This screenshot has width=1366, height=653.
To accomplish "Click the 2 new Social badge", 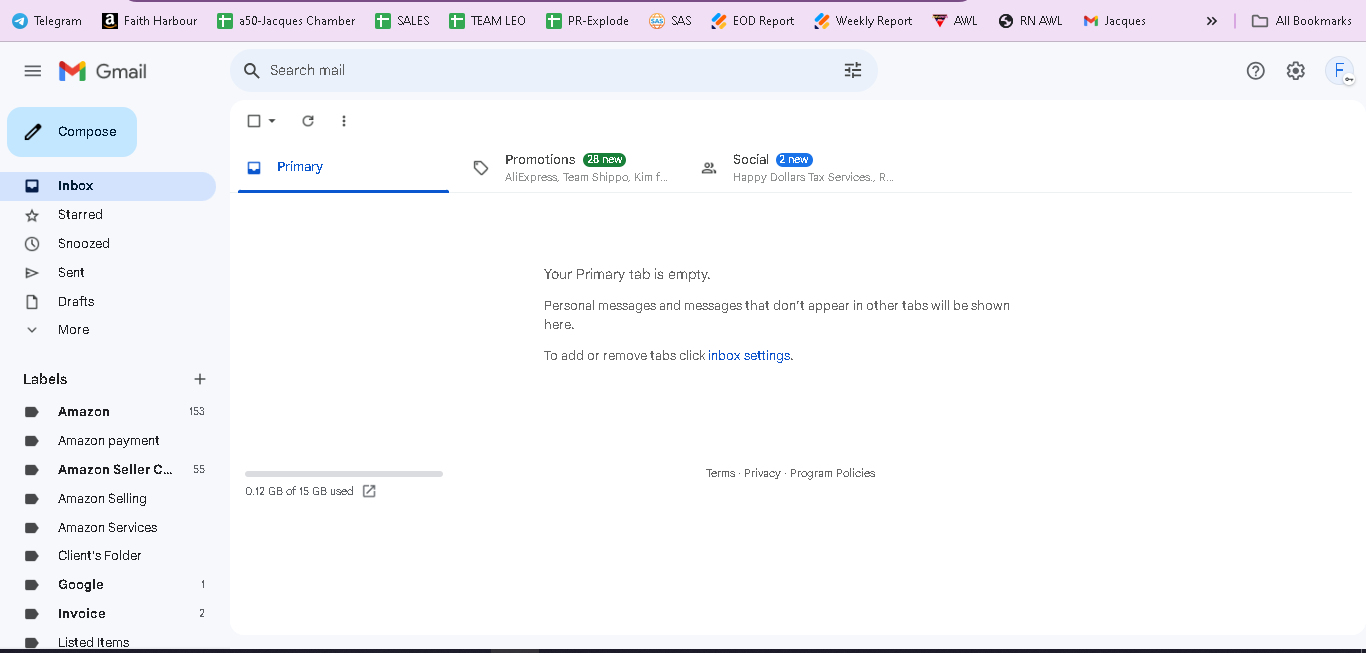I will point(794,160).
